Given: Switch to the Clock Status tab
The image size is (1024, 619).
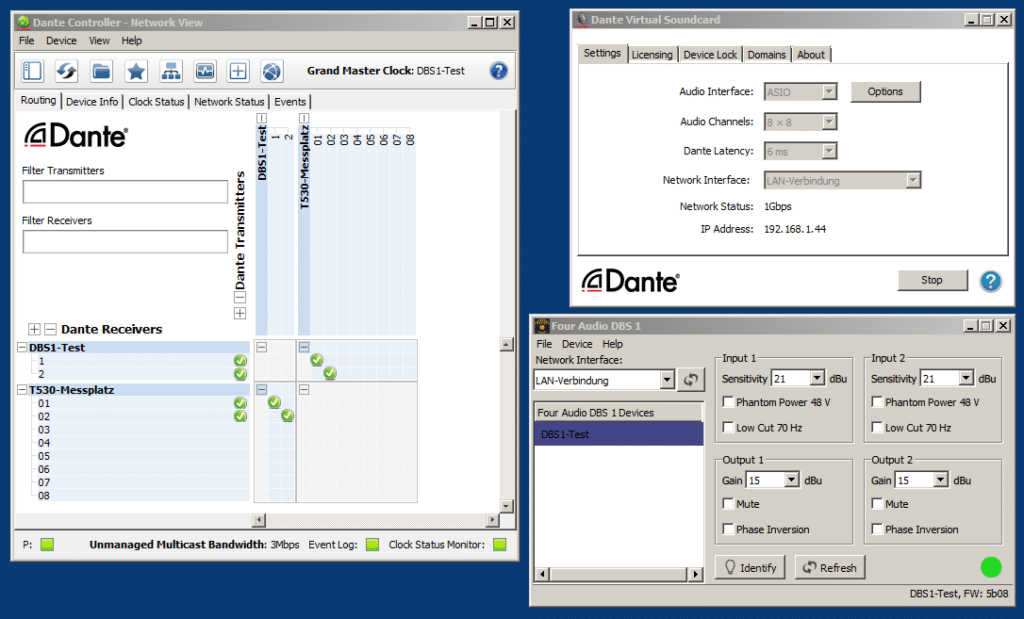Looking at the screenshot, I should 156,102.
